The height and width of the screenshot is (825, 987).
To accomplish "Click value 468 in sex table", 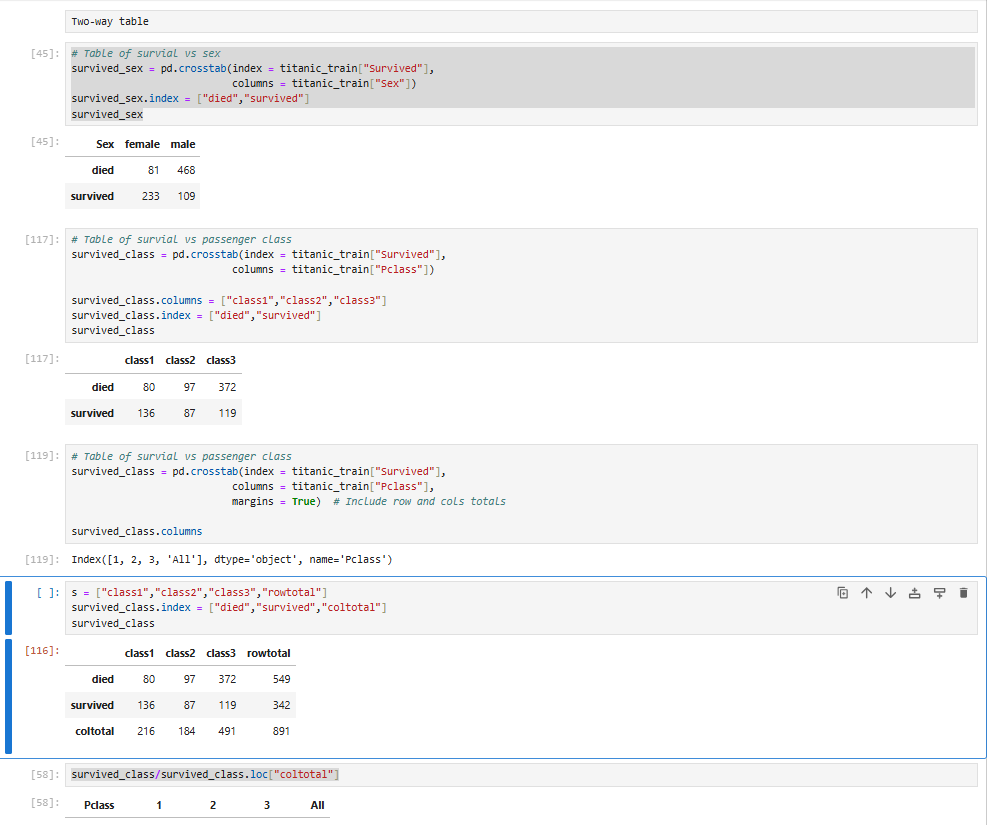I will (x=186, y=171).
